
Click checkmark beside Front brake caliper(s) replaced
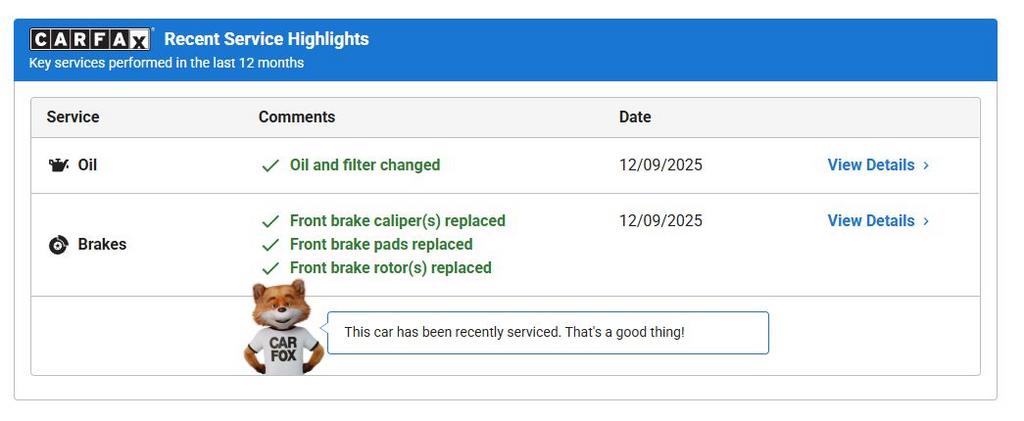270,221
